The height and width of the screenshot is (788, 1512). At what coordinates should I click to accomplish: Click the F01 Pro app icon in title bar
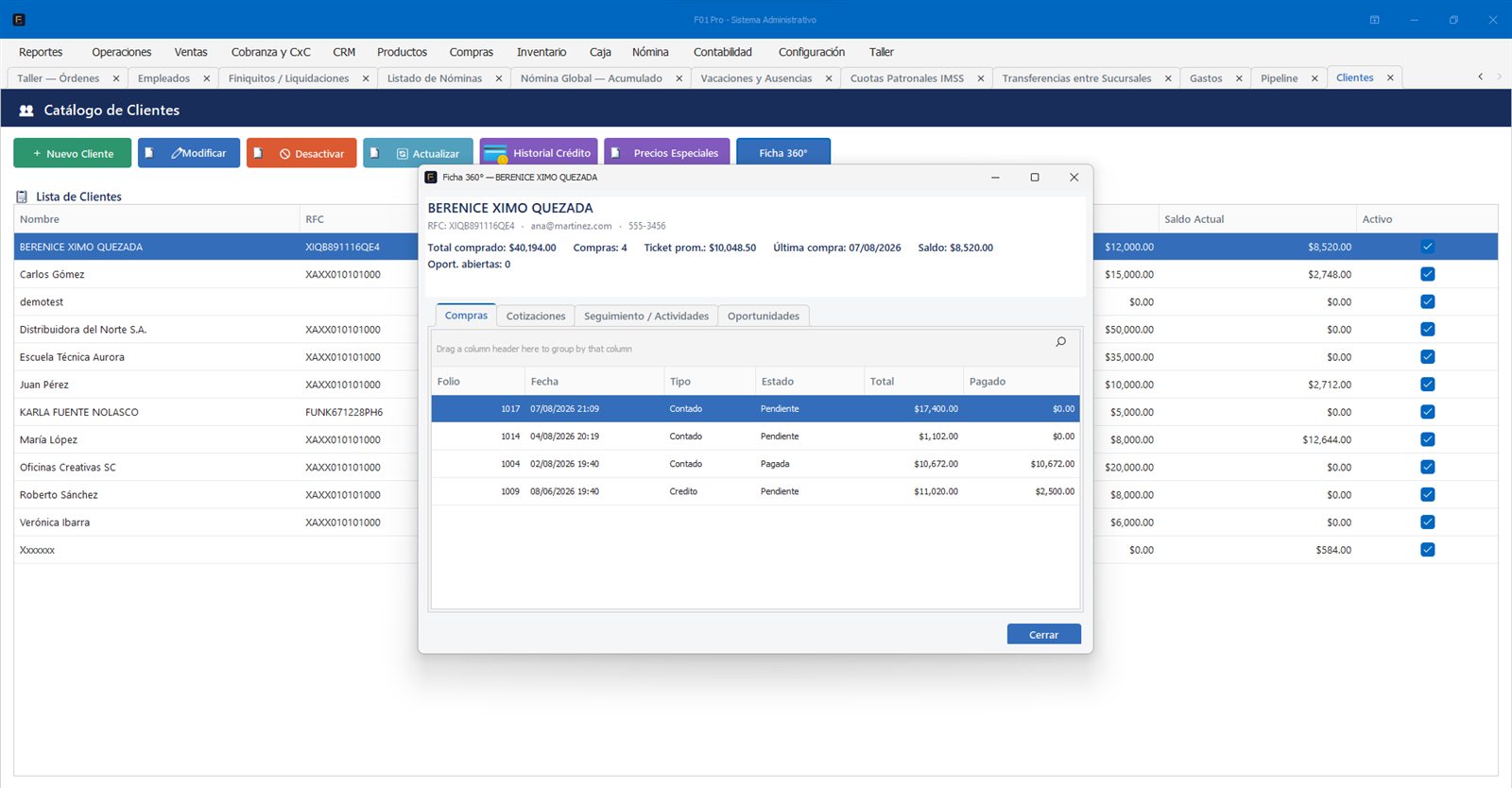(x=19, y=19)
